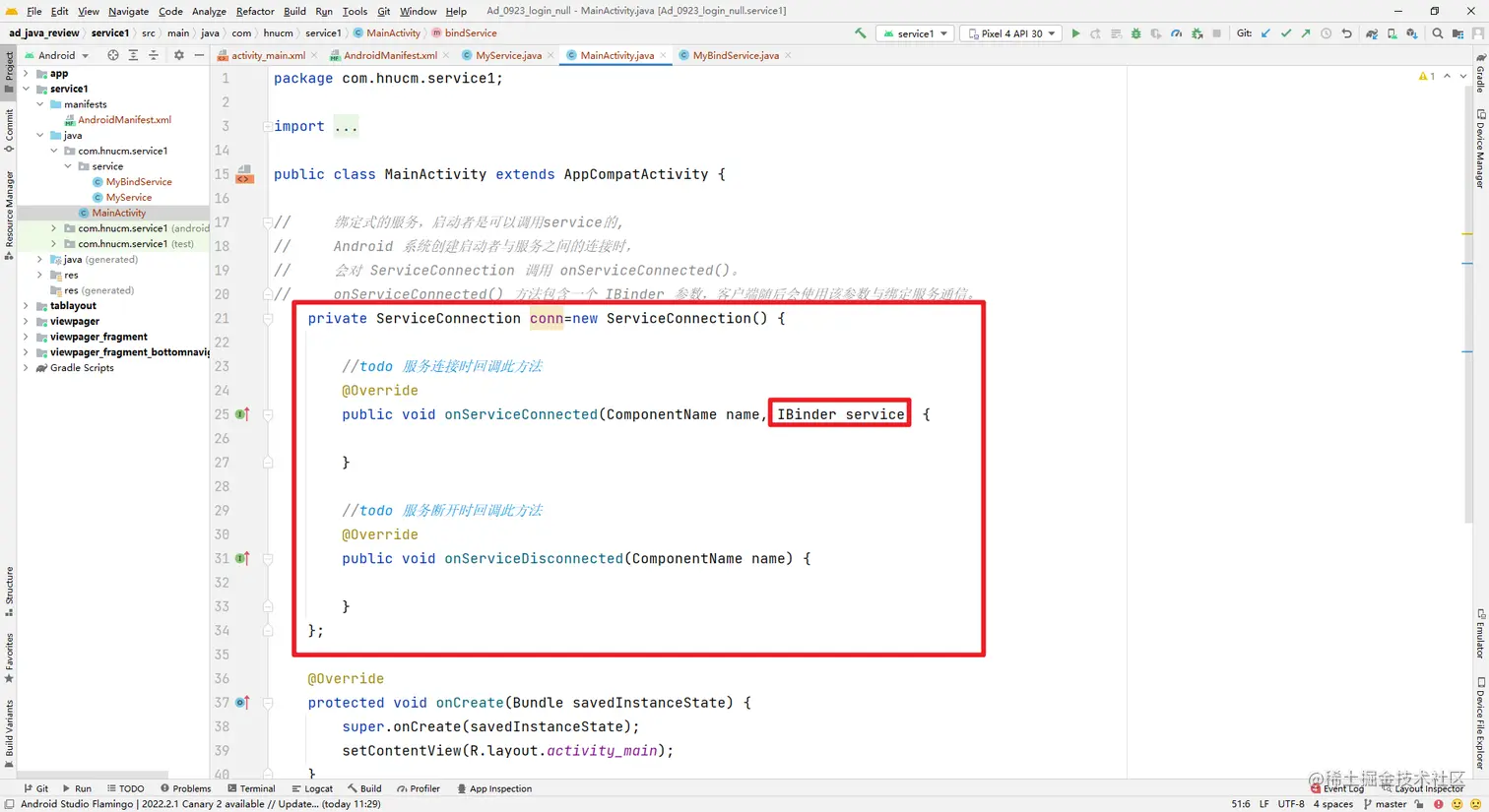The image size is (1489, 812).
Task: Click the override gutter icon on line 25
Action: (x=242, y=414)
